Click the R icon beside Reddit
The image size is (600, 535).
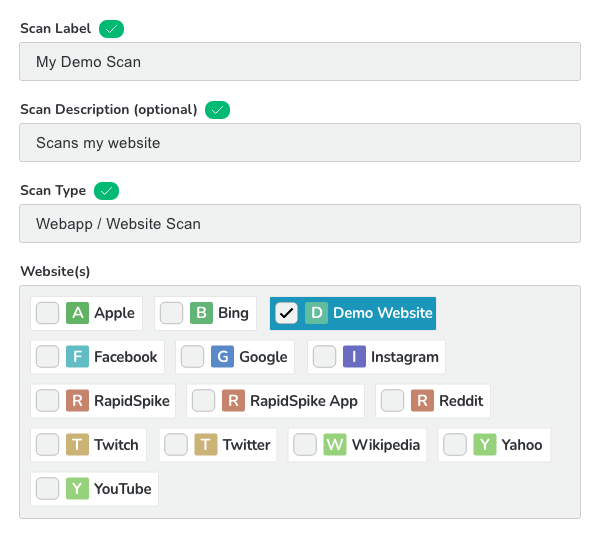click(x=422, y=400)
